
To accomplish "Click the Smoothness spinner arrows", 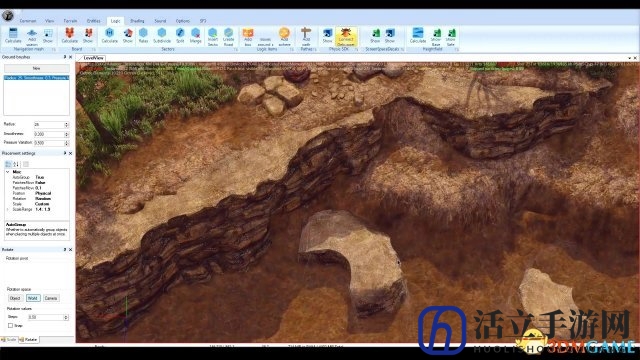I will pyautogui.click(x=67, y=134).
